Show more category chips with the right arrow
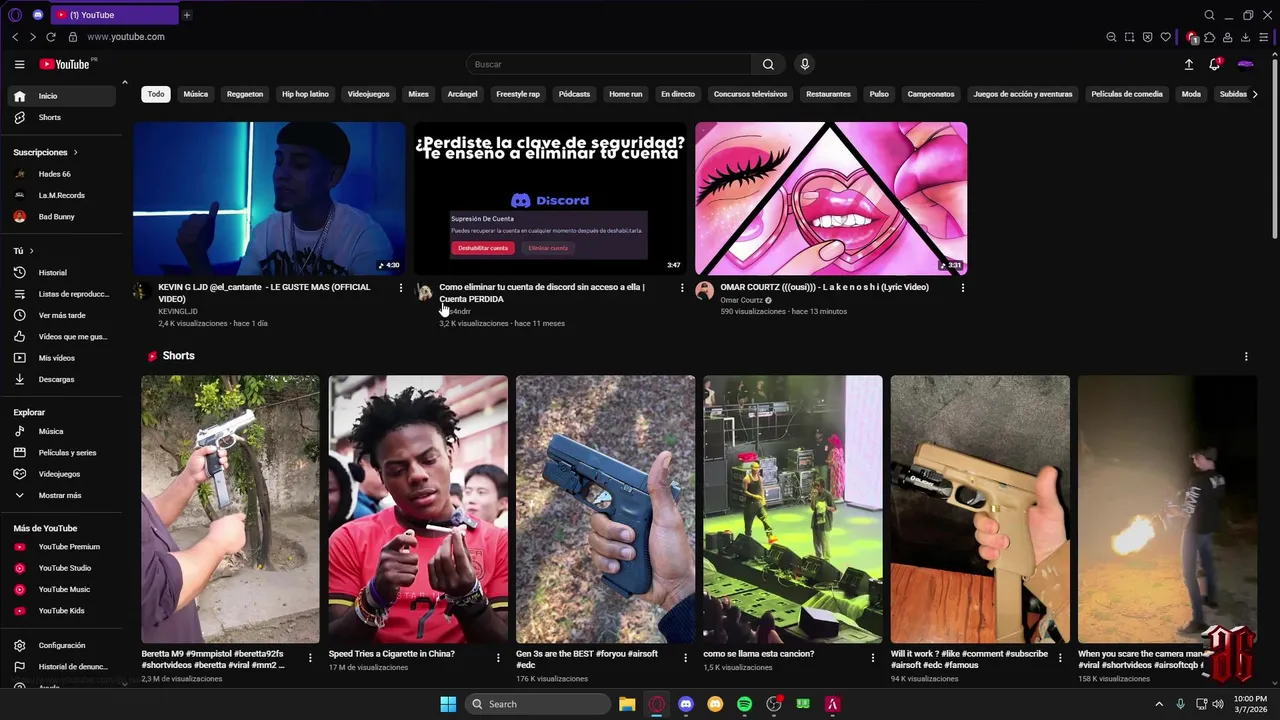 pyautogui.click(x=1255, y=94)
